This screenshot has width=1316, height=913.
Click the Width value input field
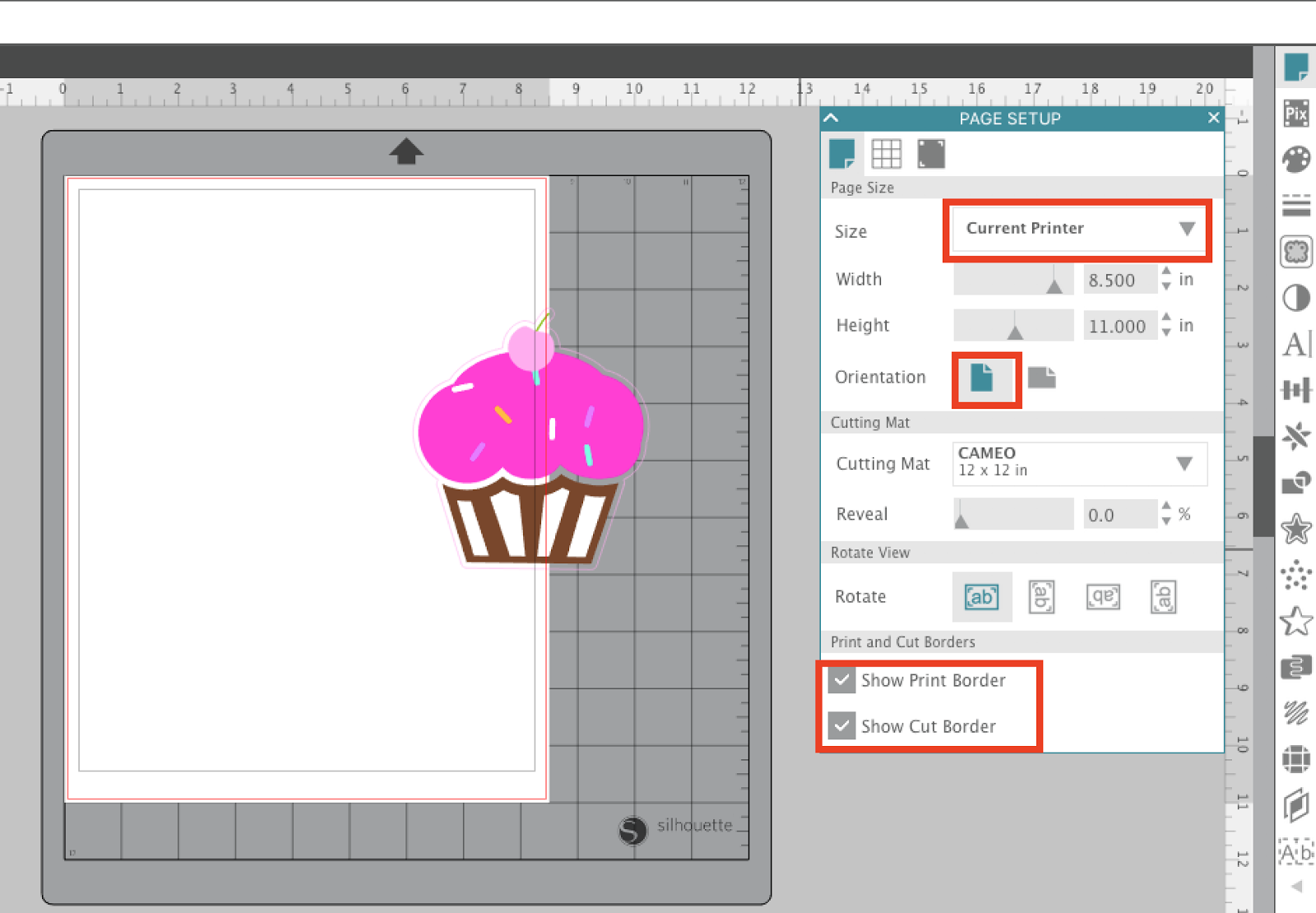1119,280
